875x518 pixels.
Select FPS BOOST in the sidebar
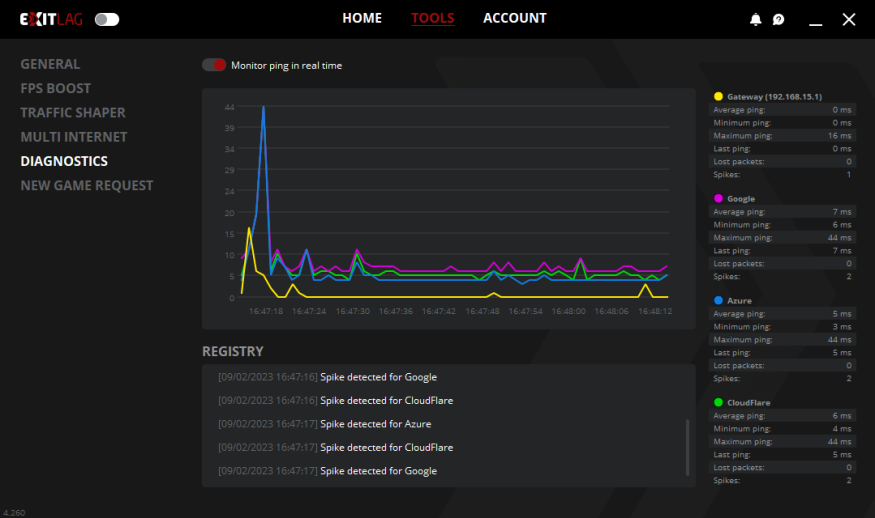point(56,88)
